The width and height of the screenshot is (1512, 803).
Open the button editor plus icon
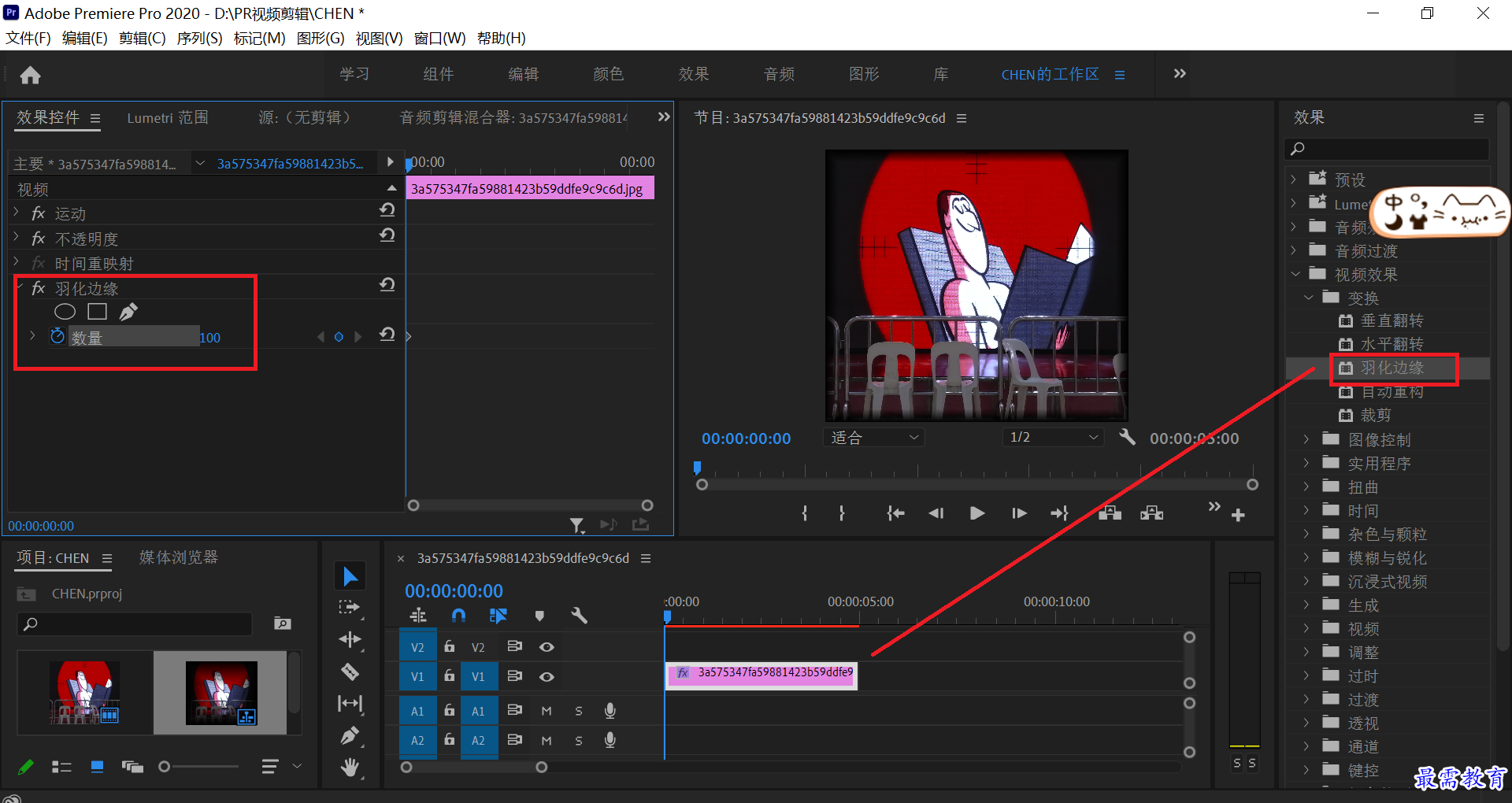tap(1238, 515)
